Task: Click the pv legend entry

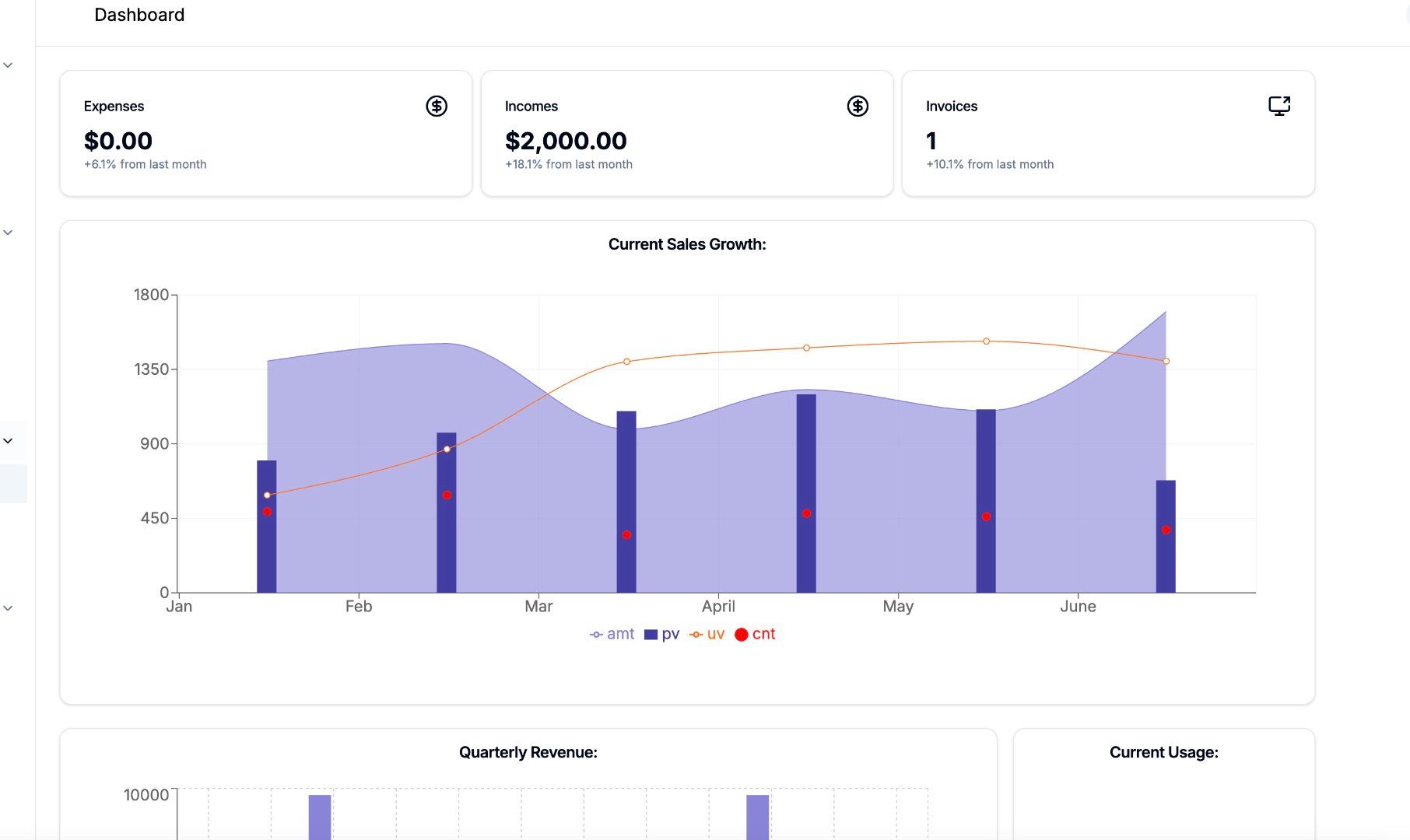Action: click(x=662, y=634)
